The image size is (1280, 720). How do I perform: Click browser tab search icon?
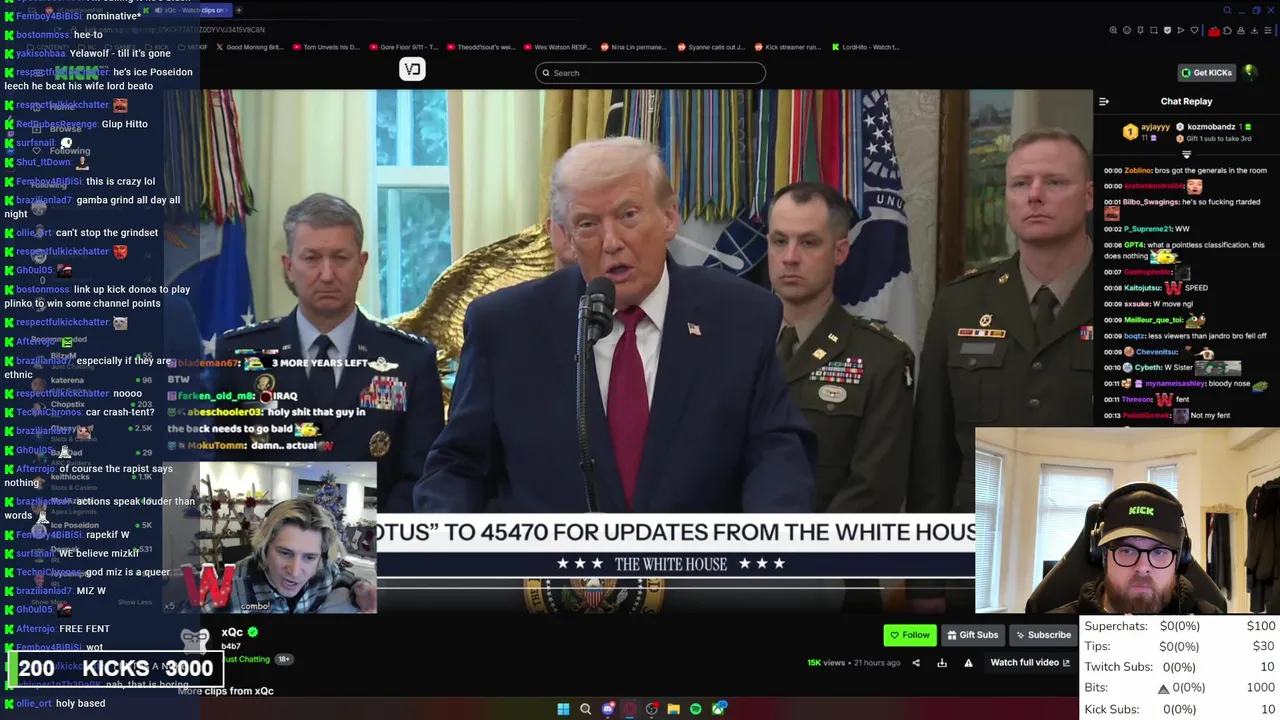tap(1227, 10)
